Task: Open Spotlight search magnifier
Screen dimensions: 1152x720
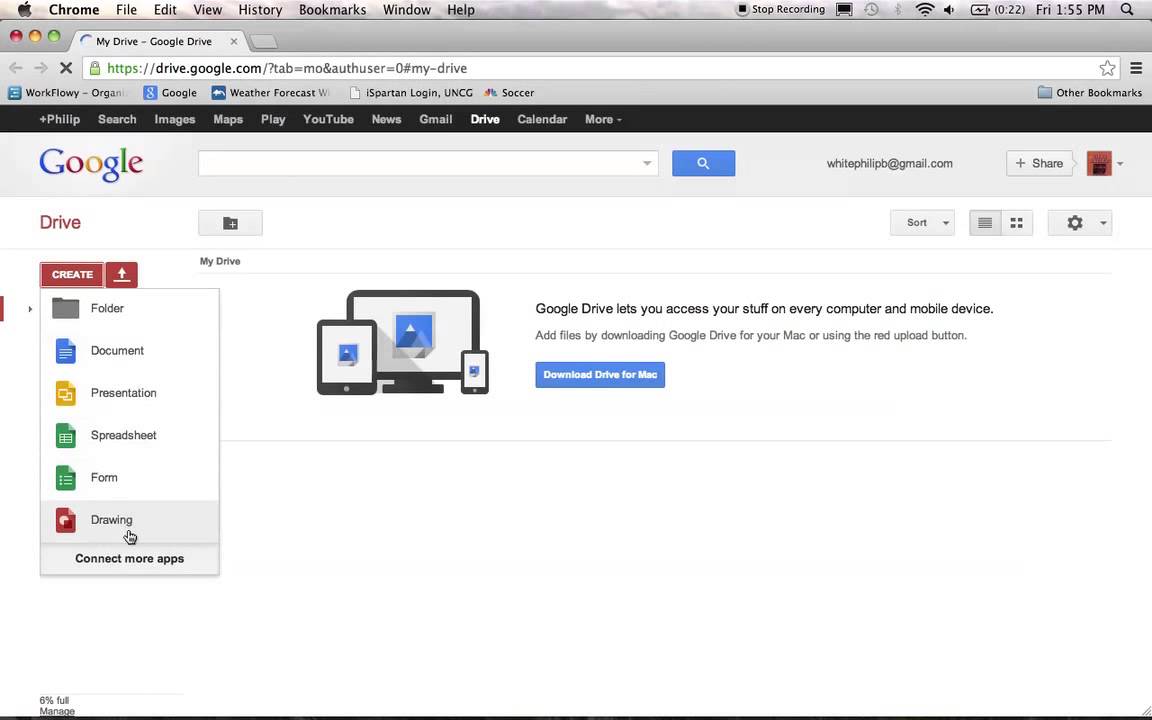Action: click(1127, 10)
